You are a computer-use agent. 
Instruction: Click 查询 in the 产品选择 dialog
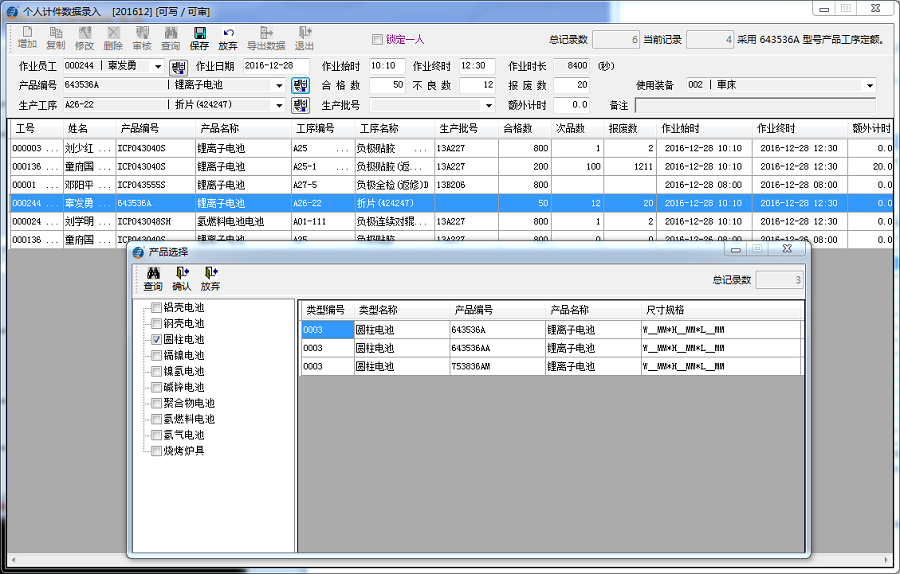coord(153,279)
